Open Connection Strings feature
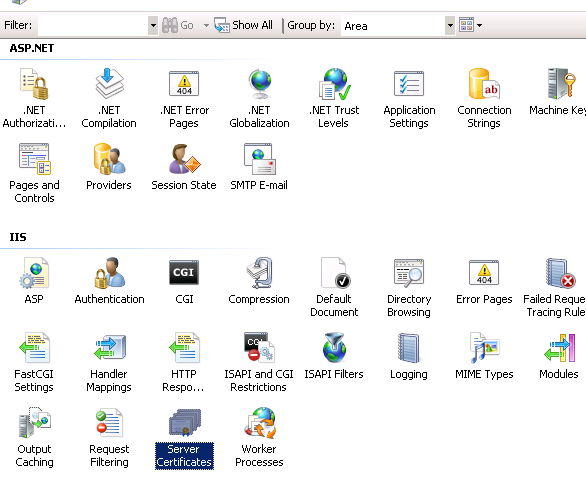Image resolution: width=586 pixels, height=483 pixels. click(x=484, y=98)
